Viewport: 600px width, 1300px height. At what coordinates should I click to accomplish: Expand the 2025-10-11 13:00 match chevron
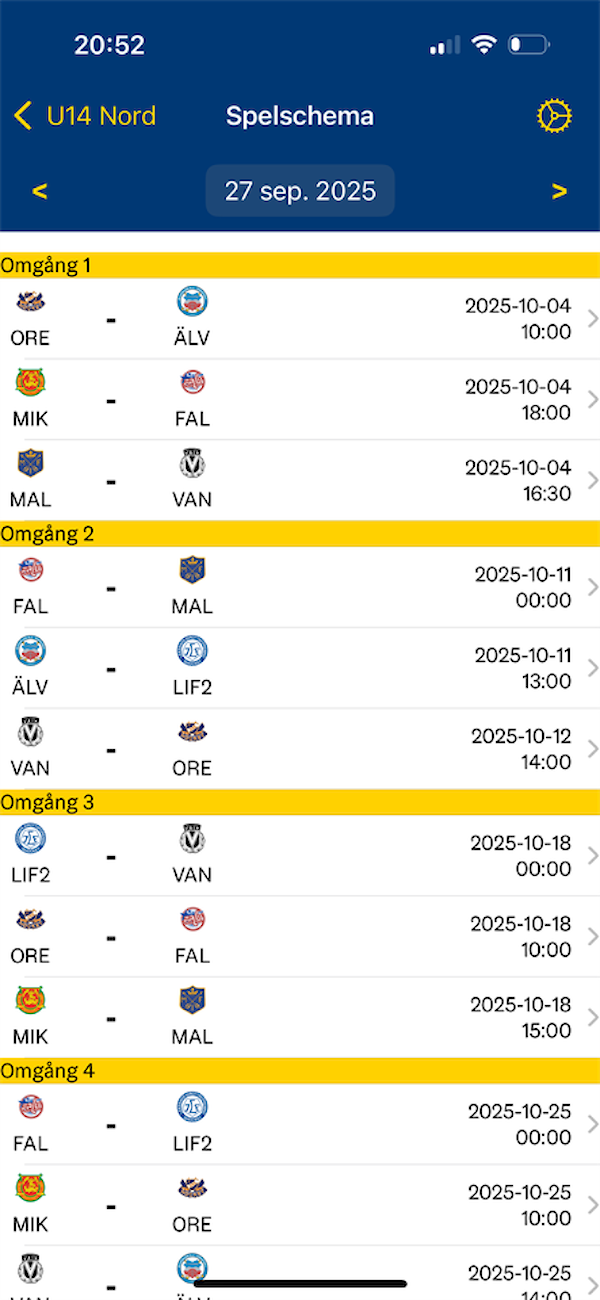coord(592,668)
